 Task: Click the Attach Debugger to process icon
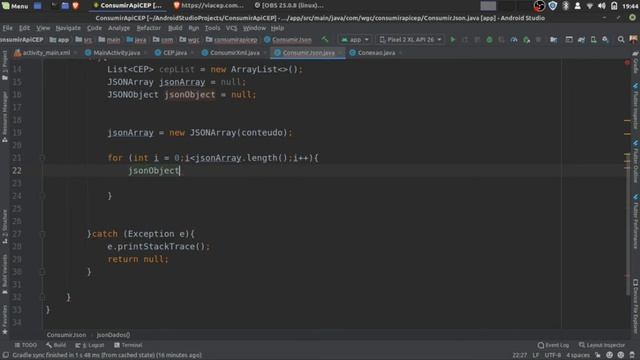tap(527, 40)
